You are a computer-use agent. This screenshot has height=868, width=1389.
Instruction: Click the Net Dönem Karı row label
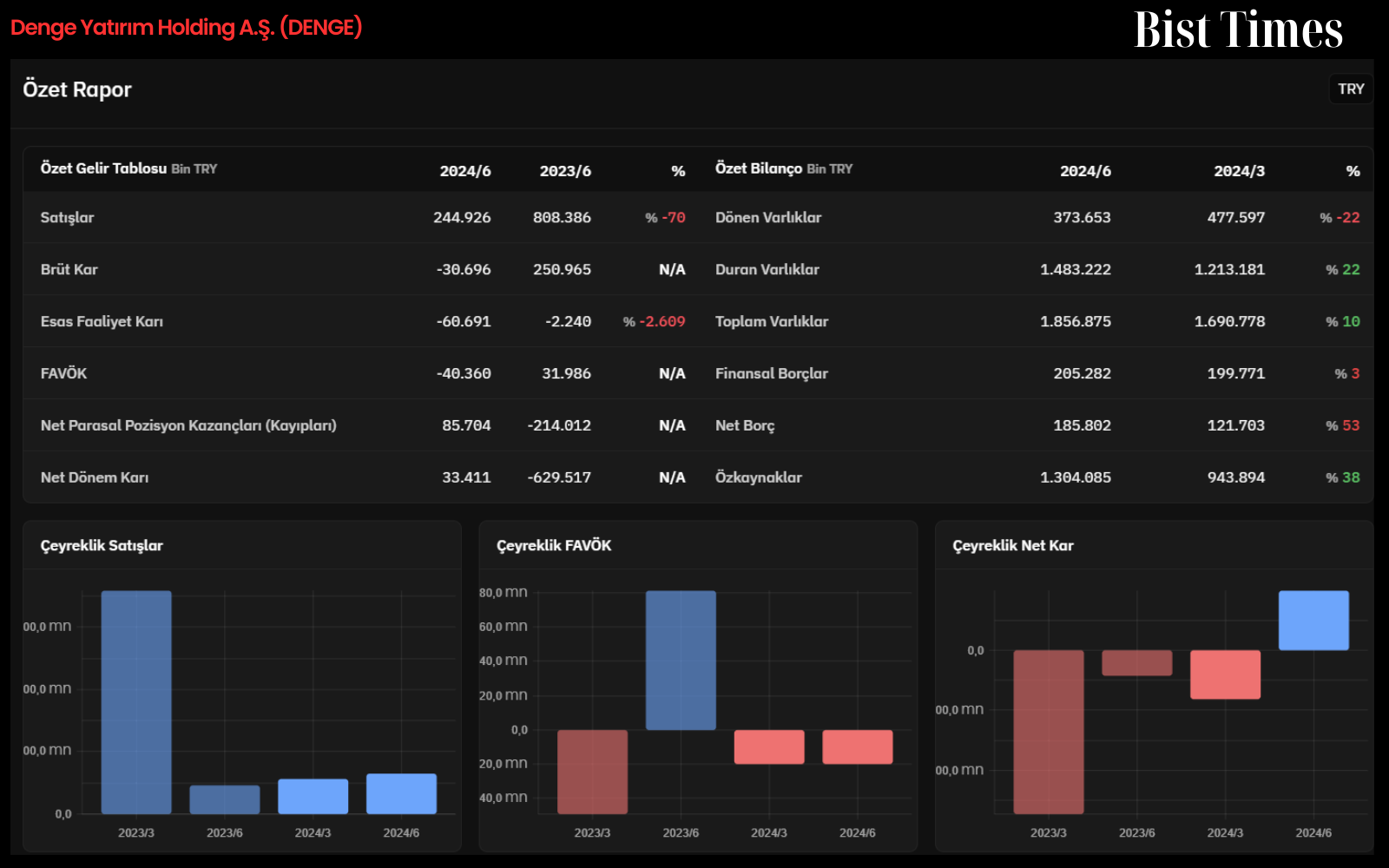pyautogui.click(x=95, y=477)
